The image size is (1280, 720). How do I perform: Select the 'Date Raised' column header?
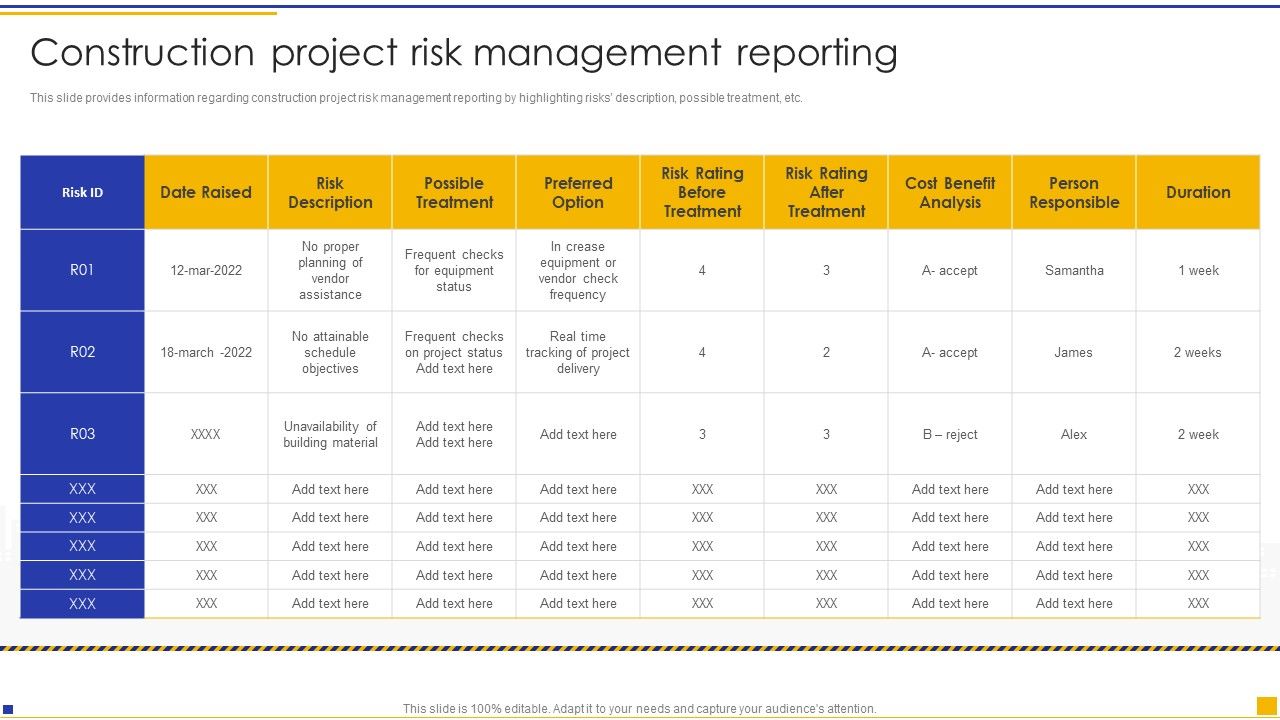206,192
